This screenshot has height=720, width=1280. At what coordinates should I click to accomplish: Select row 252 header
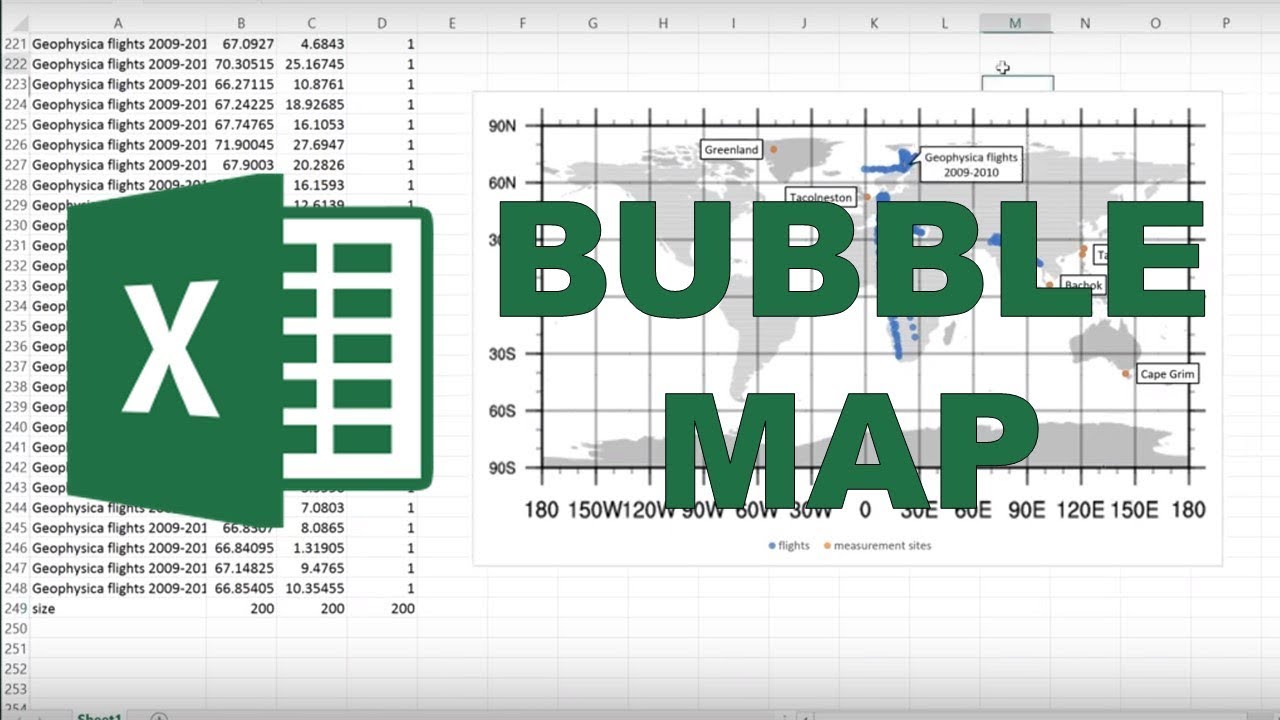[15, 669]
